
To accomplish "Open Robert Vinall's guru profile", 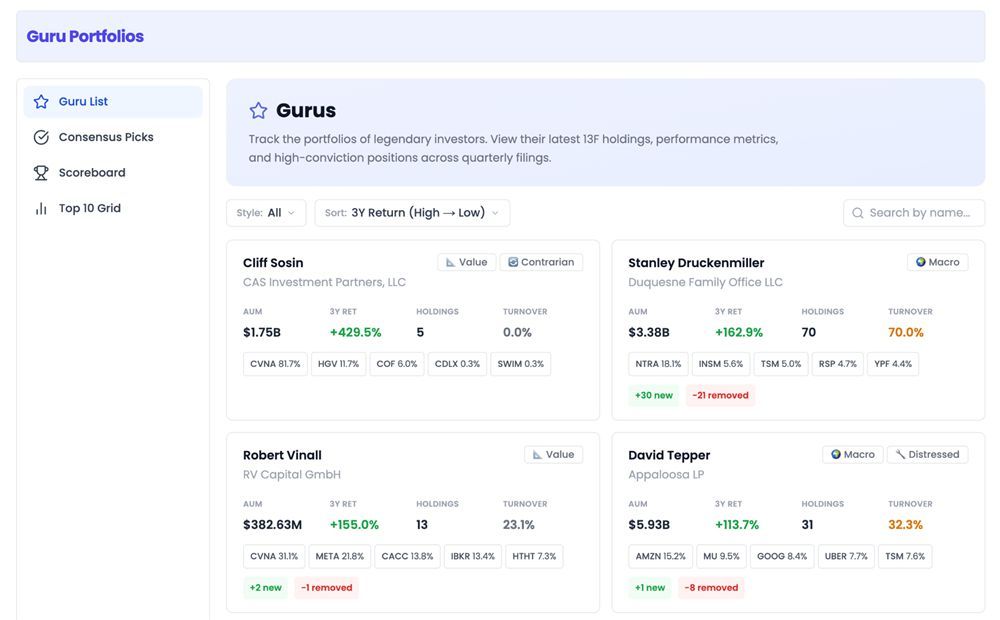I will 282,455.
